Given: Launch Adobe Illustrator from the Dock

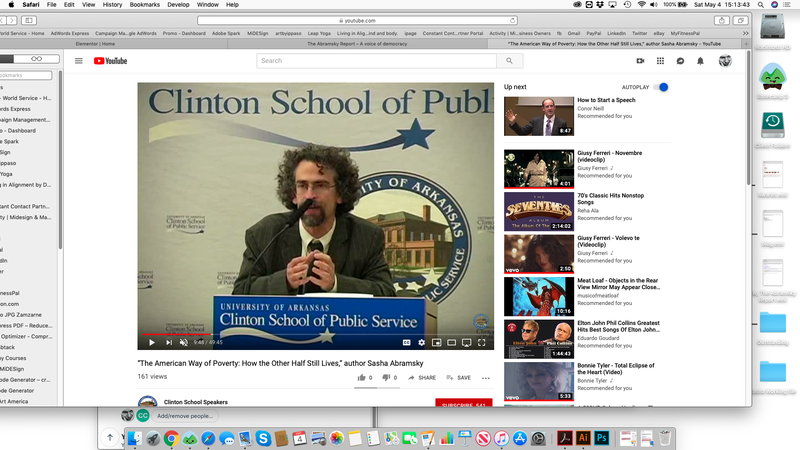Looking at the screenshot, I should click(583, 438).
